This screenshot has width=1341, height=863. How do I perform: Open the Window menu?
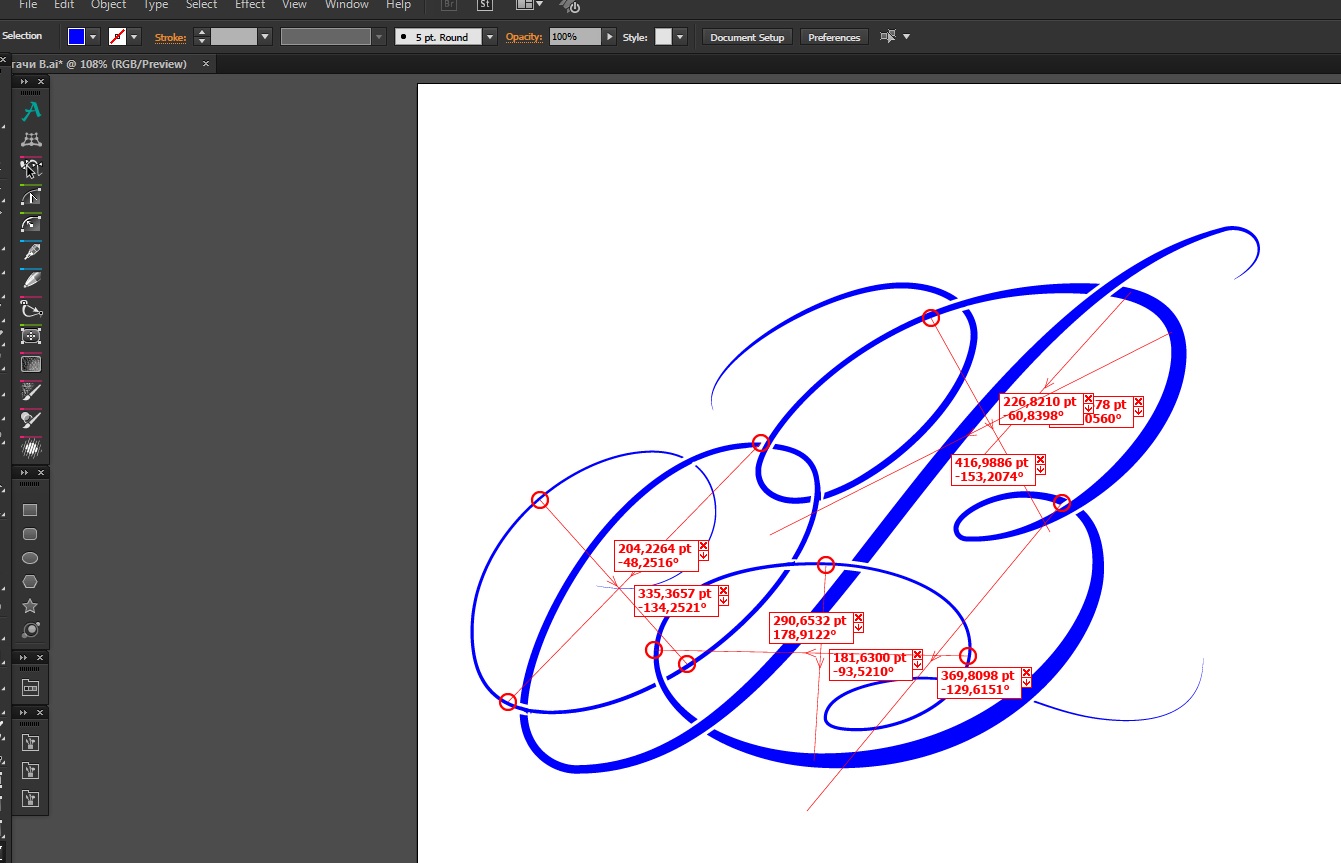tap(347, 5)
